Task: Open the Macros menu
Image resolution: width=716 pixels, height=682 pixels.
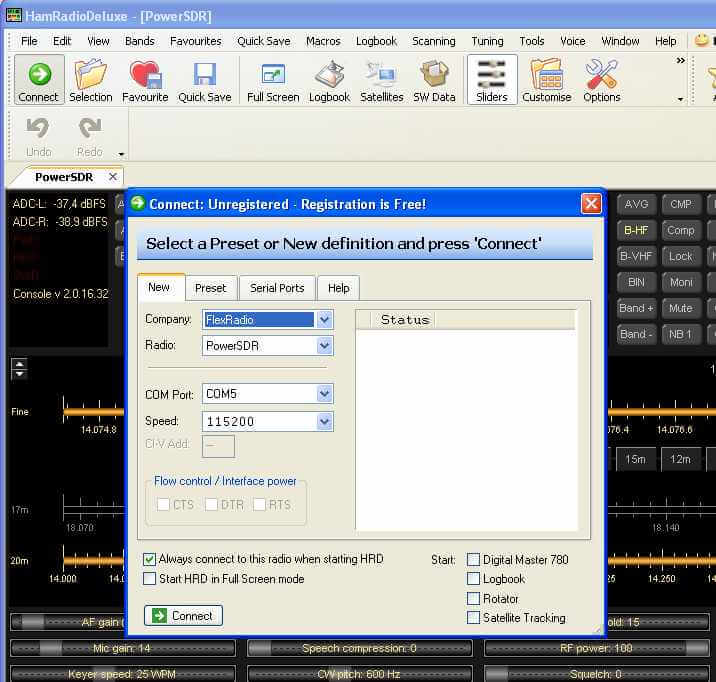Action: 323,41
